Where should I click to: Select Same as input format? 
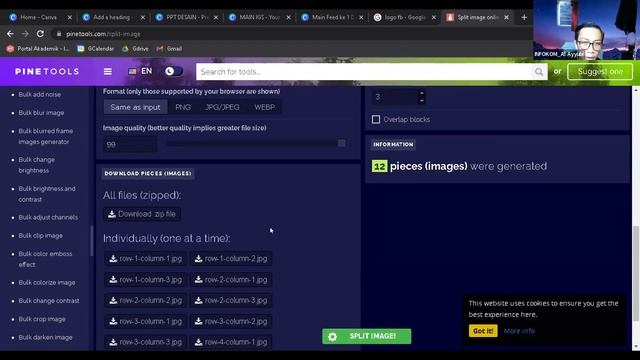coord(136,107)
